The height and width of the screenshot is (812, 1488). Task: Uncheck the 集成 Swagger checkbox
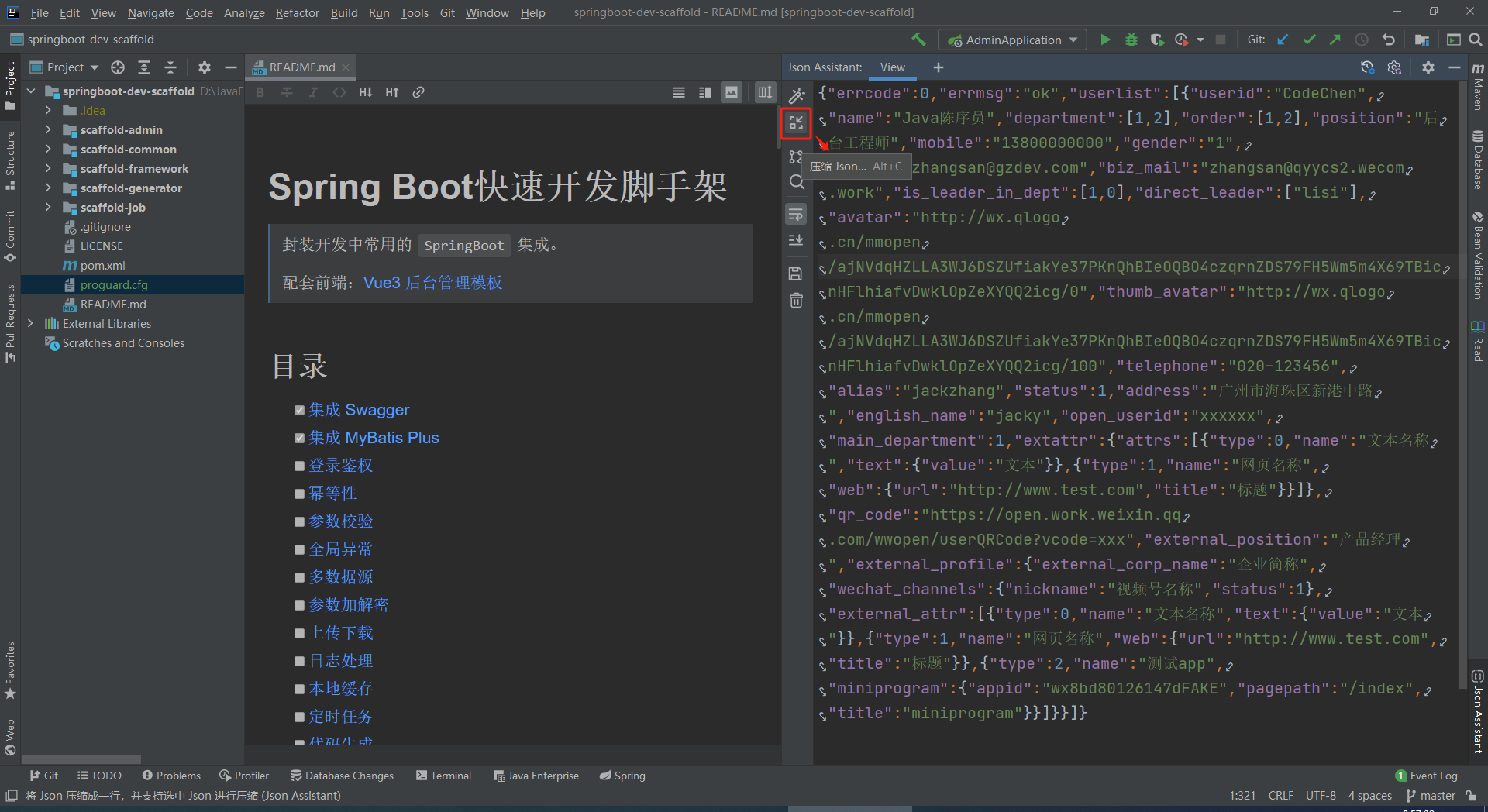pyautogui.click(x=300, y=410)
